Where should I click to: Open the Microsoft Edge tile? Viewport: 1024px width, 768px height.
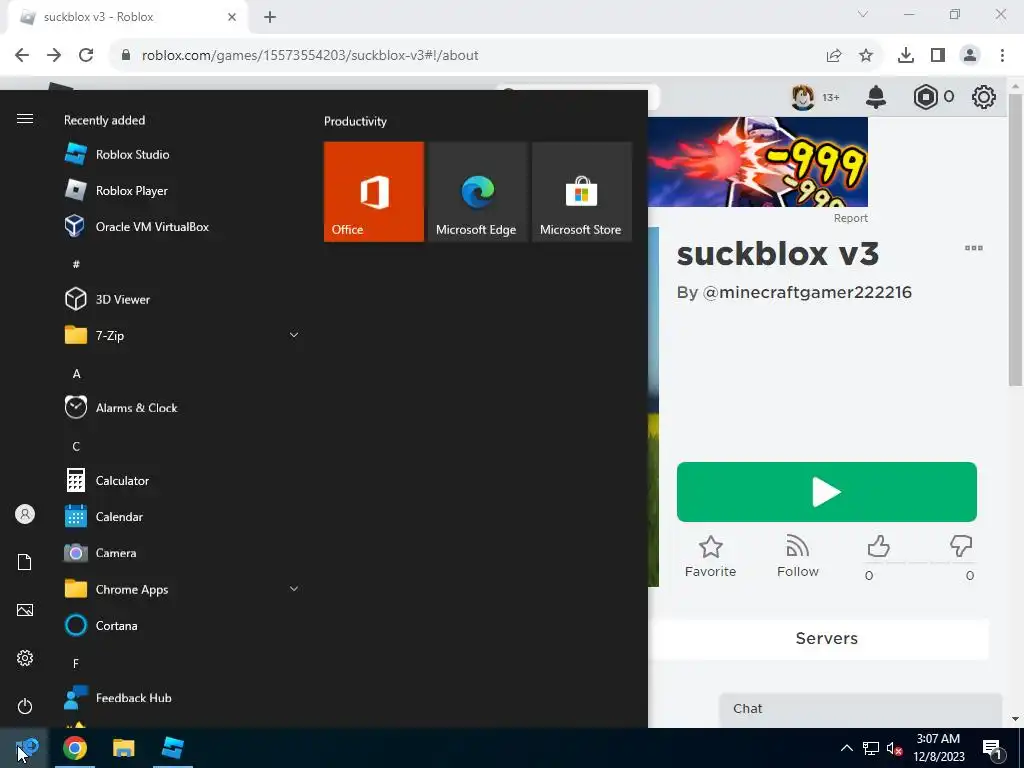pyautogui.click(x=477, y=191)
